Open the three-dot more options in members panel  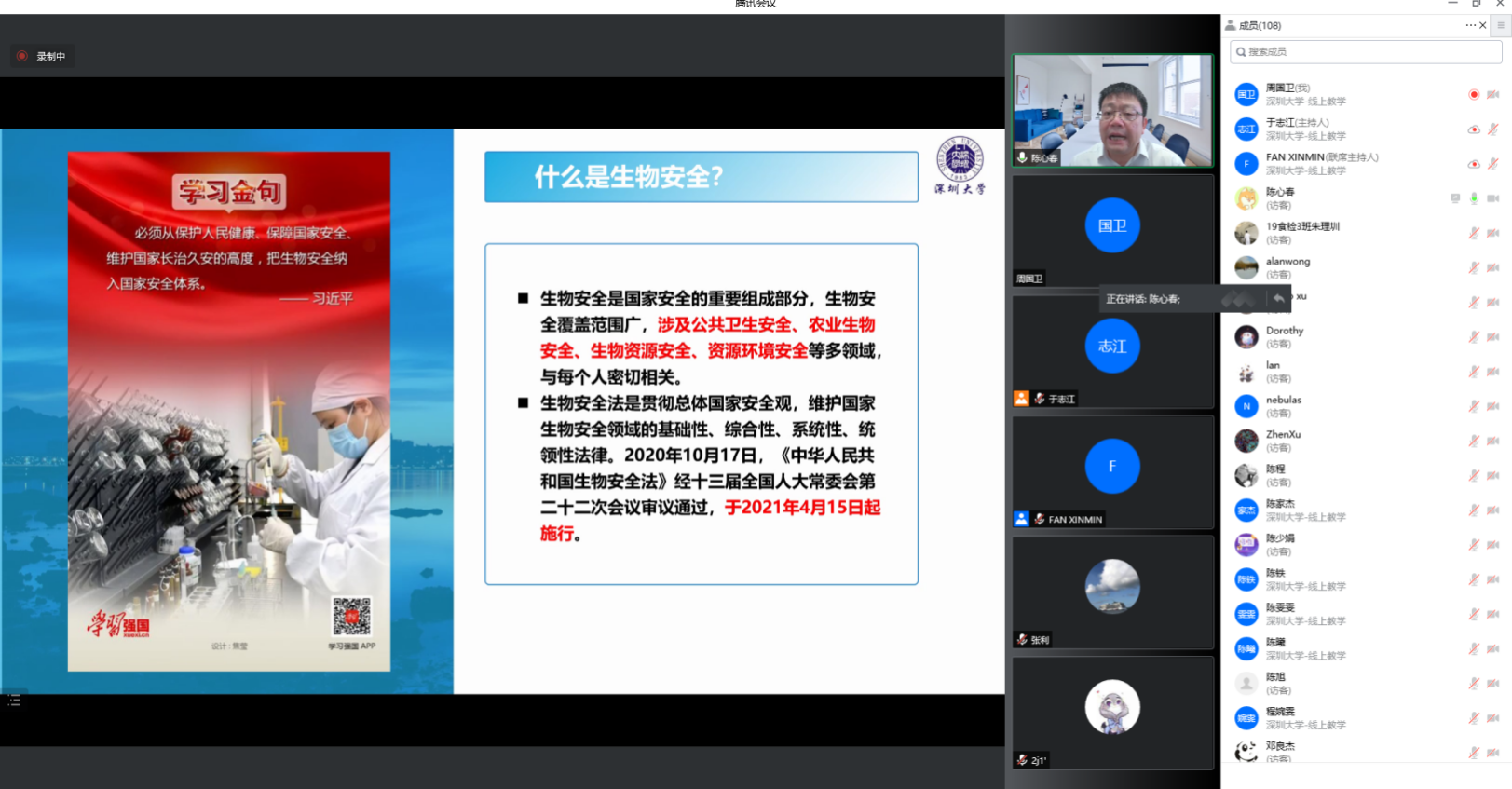[x=1470, y=25]
